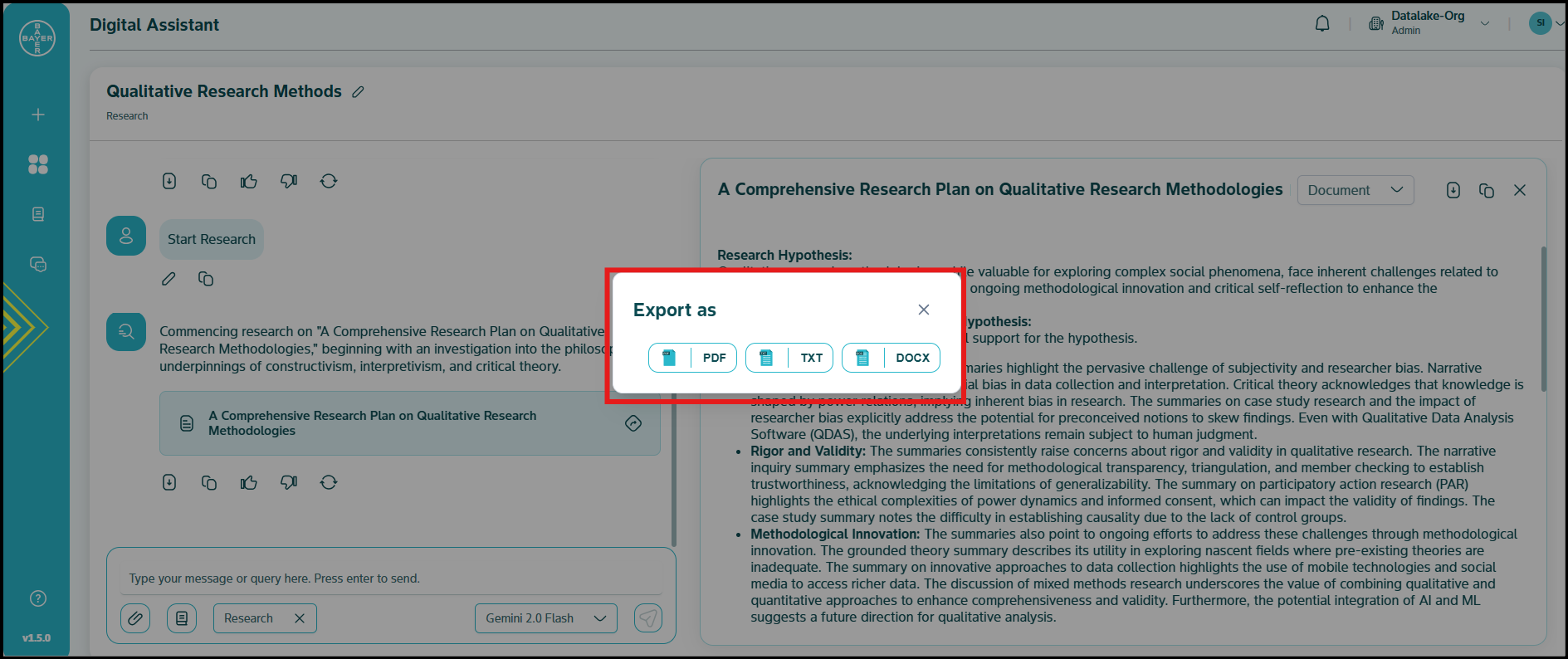
Task: Thumbs up the research plan response
Action: click(x=248, y=482)
